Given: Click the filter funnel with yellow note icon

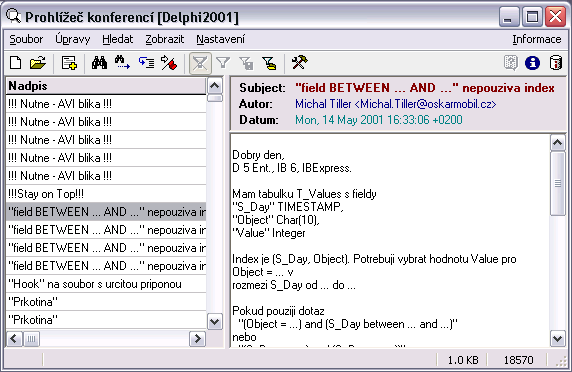Looking at the screenshot, I should coord(270,63).
